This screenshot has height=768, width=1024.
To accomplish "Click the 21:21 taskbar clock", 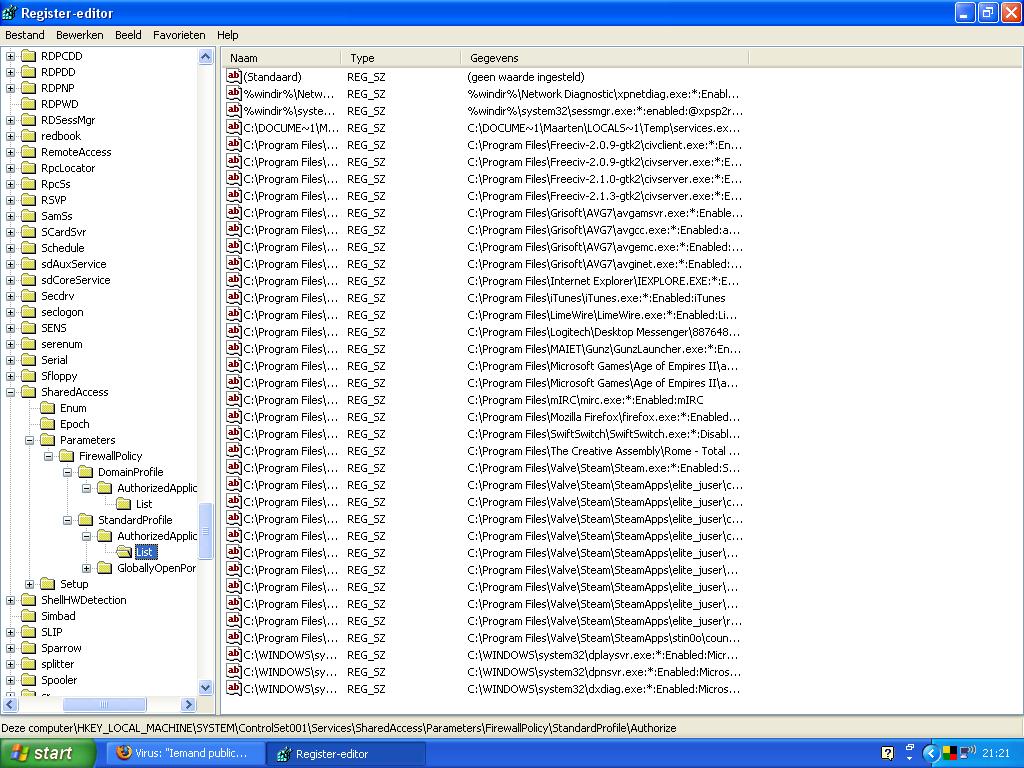I will tap(996, 754).
